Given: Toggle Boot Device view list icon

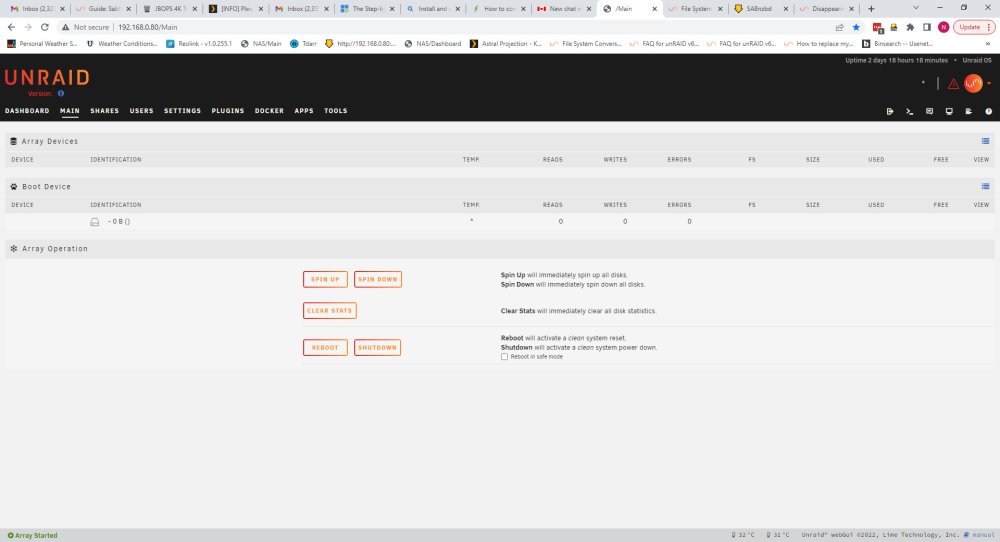Looking at the screenshot, I should 985,186.
